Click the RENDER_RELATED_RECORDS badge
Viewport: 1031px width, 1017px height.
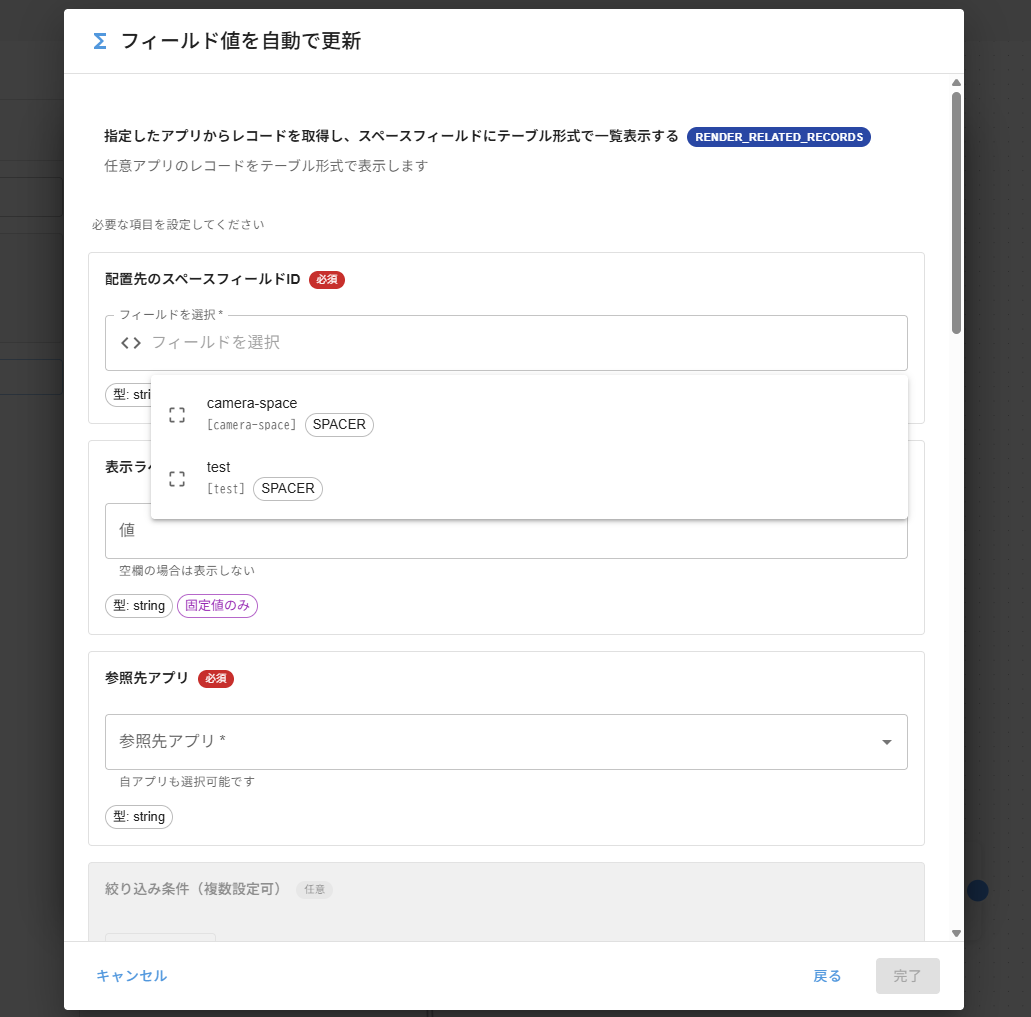[x=779, y=137]
